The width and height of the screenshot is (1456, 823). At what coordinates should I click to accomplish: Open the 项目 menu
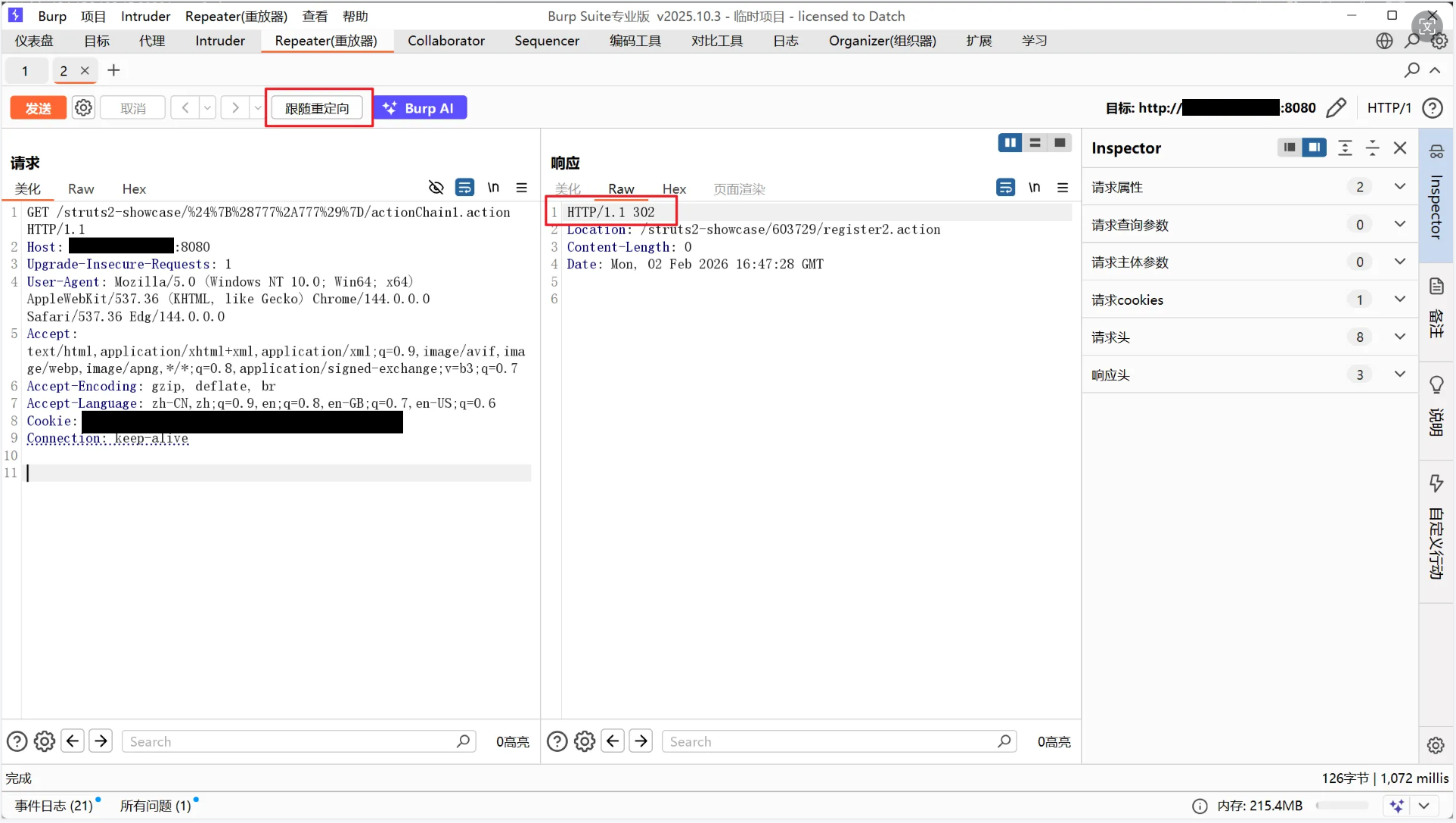point(94,16)
